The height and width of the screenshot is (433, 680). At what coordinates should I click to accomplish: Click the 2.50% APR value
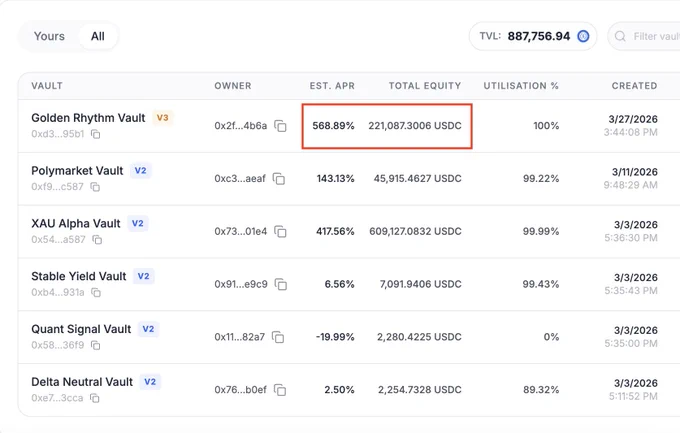click(x=340, y=390)
